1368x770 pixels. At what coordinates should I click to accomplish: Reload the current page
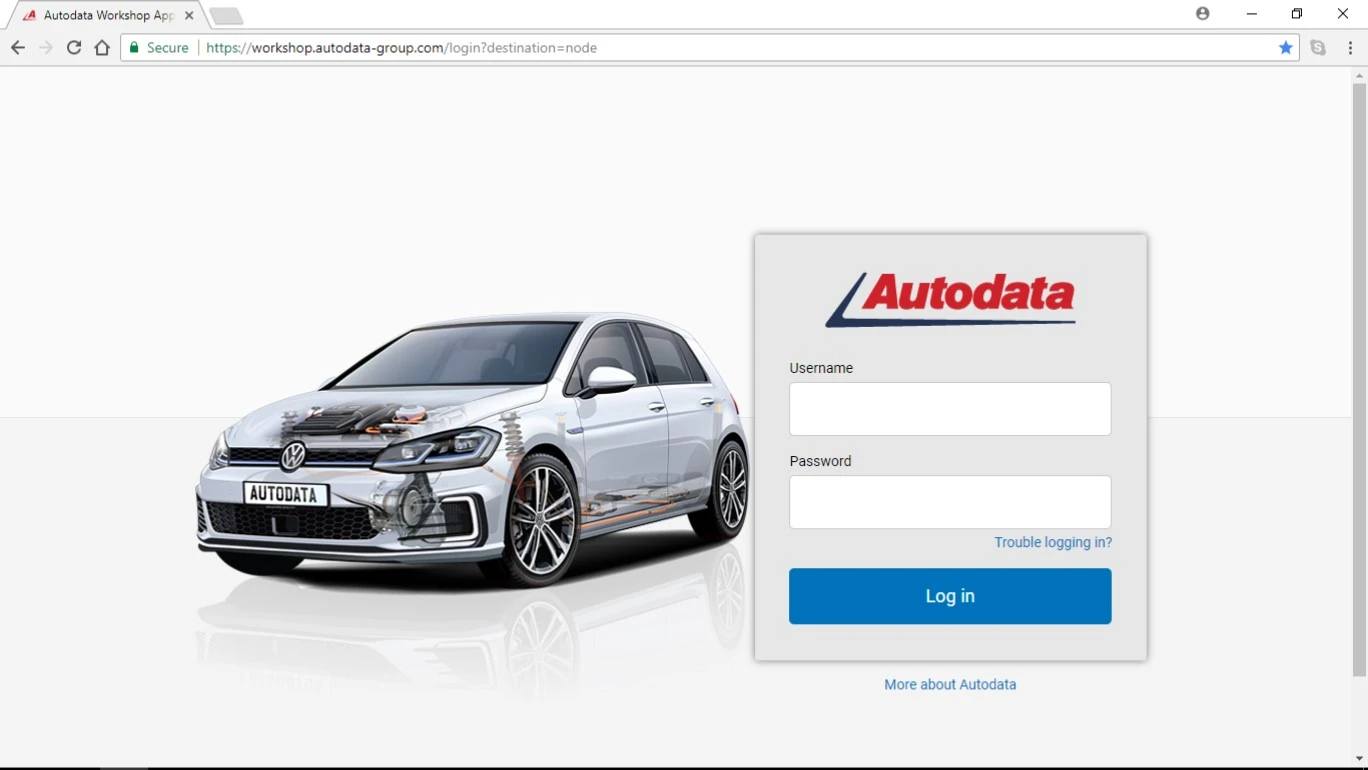tap(73, 47)
